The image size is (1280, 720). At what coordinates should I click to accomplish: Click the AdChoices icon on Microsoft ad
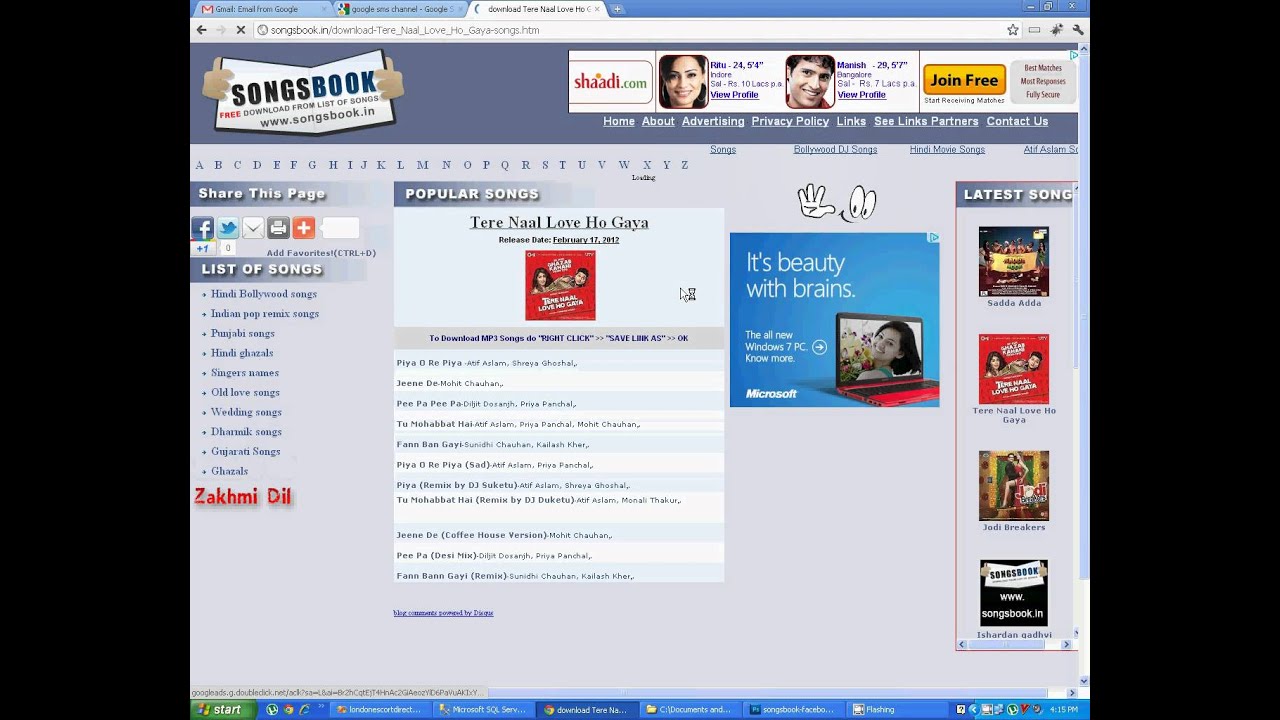(x=933, y=238)
